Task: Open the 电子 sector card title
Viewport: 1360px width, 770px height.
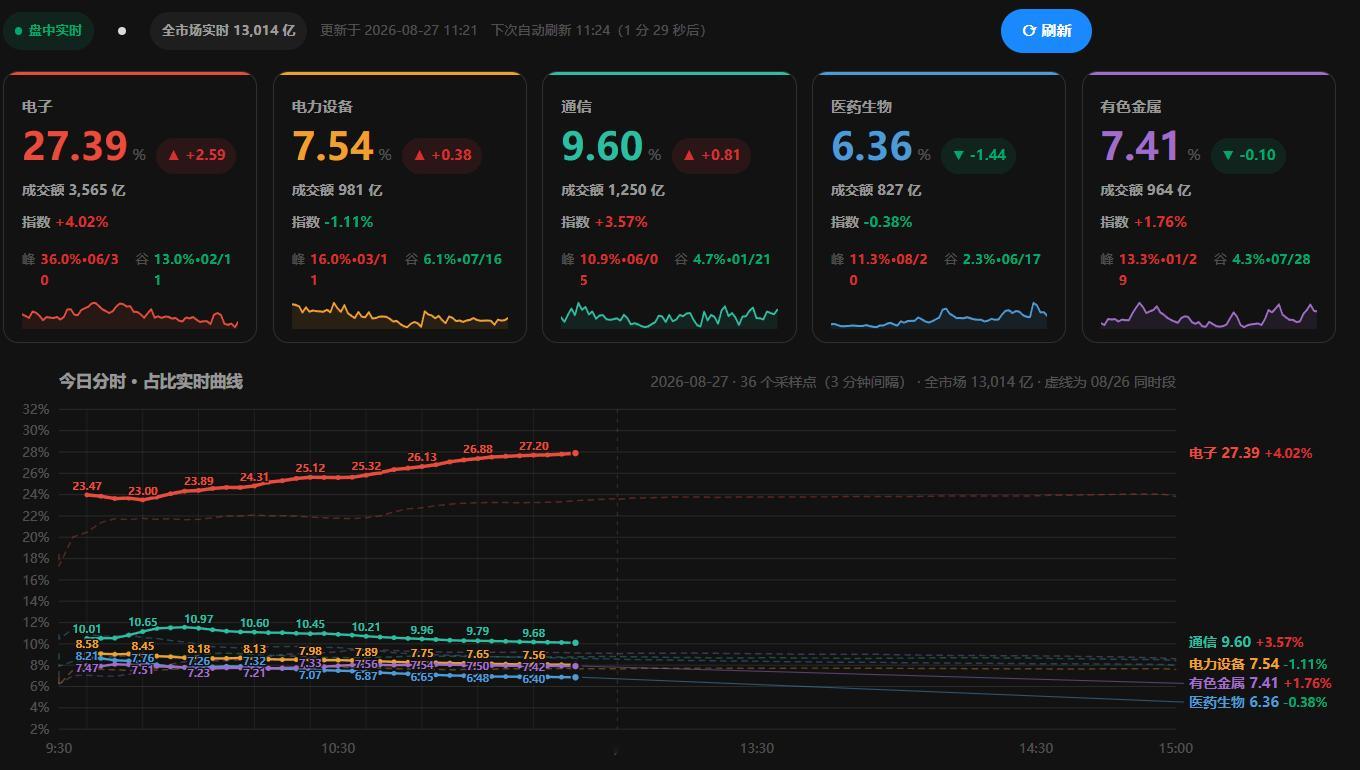Action: 37,107
